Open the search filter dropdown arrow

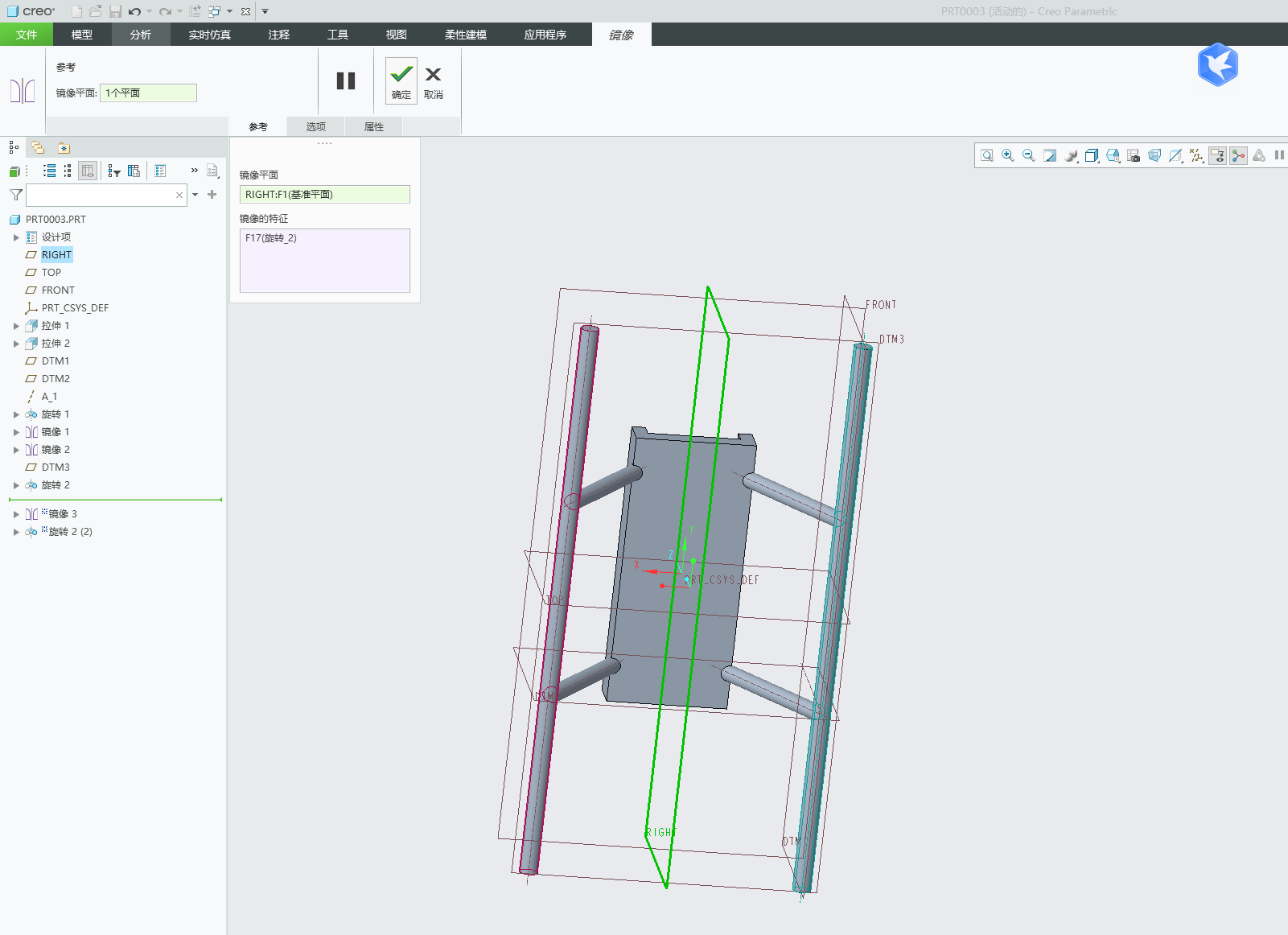195,195
